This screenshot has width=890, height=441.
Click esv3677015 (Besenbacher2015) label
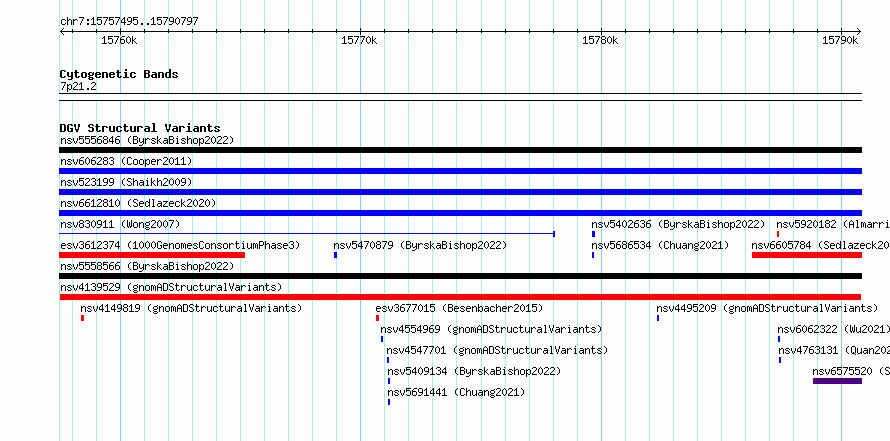(459, 308)
